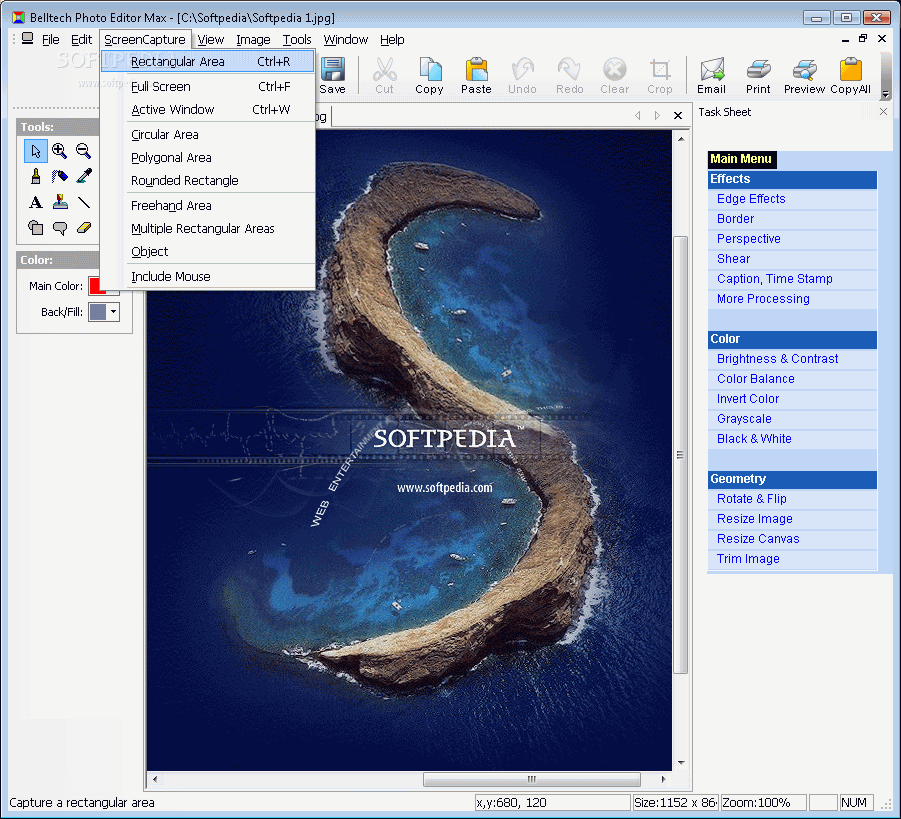The width and height of the screenshot is (901, 819).
Task: Select the shapes tool
Action: tap(36, 228)
